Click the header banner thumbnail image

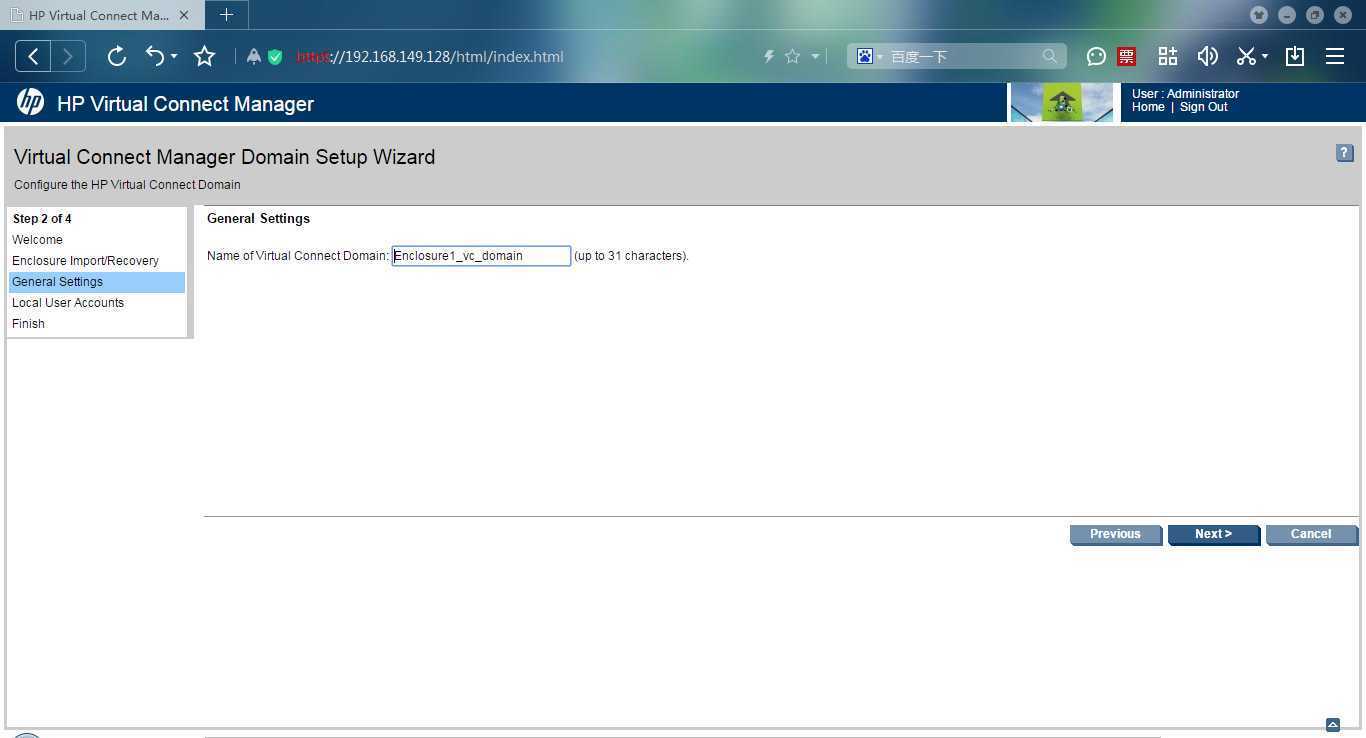[x=1062, y=102]
